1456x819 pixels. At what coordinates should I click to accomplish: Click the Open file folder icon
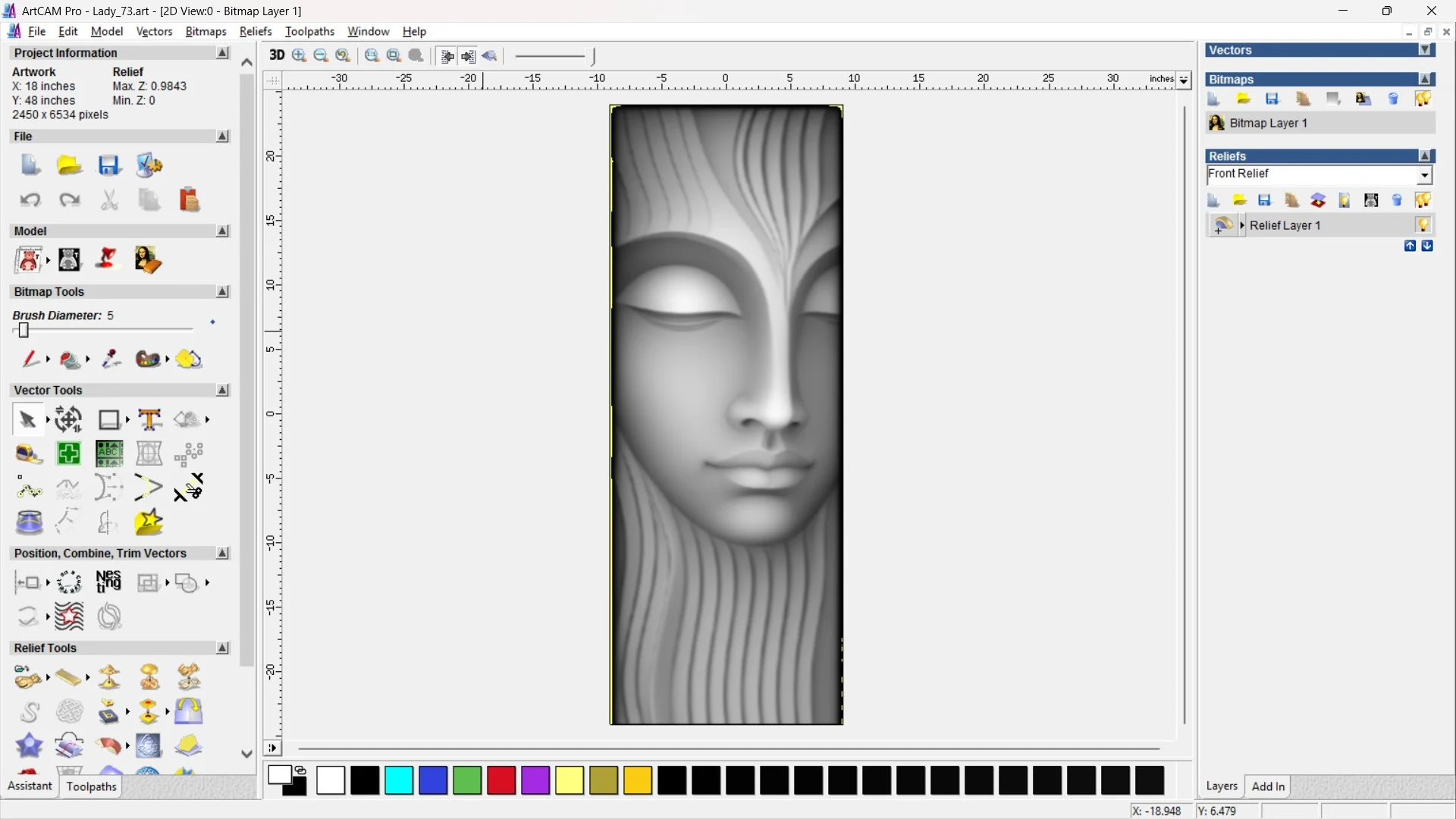69,165
